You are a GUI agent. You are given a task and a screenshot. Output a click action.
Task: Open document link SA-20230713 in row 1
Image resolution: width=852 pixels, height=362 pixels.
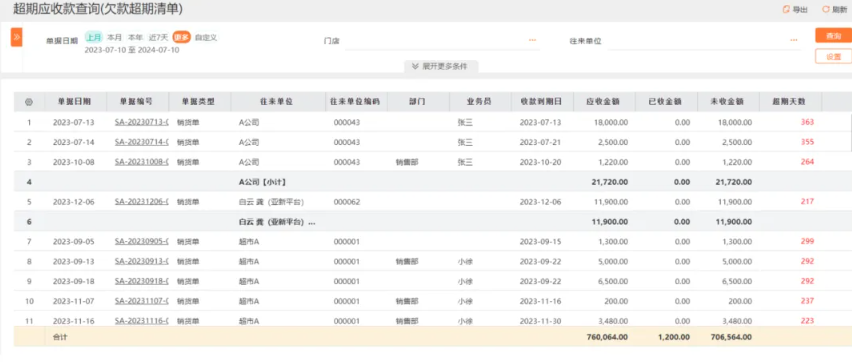[141, 122]
